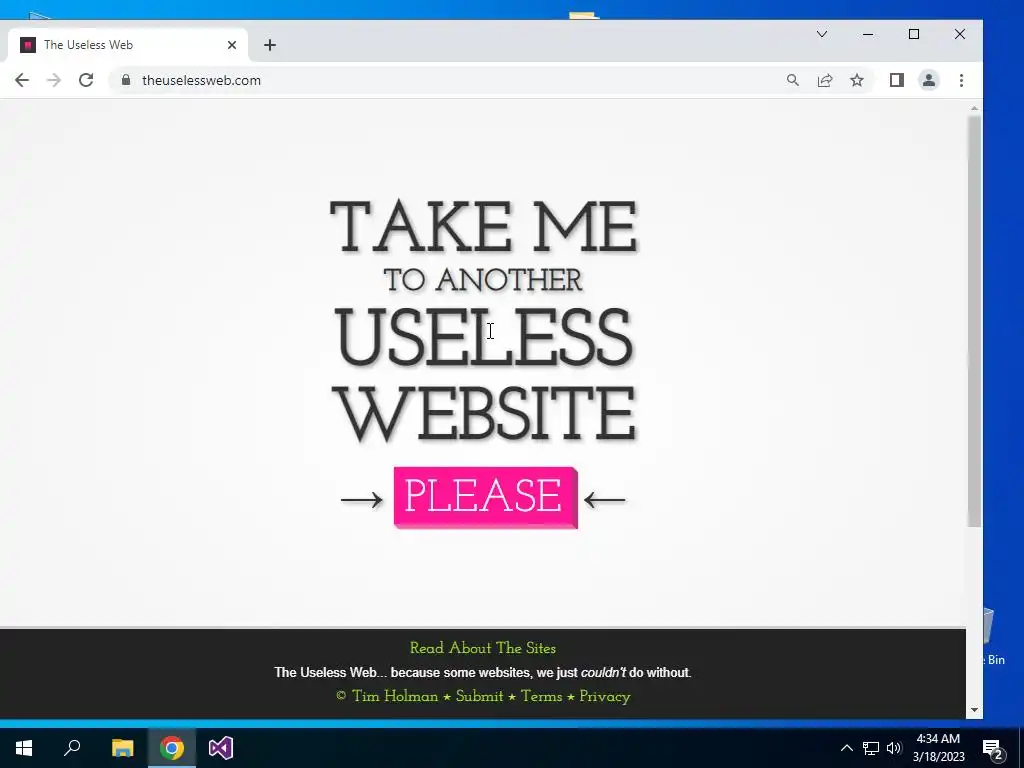Reload the current page
This screenshot has height=768, width=1024.
click(86, 80)
